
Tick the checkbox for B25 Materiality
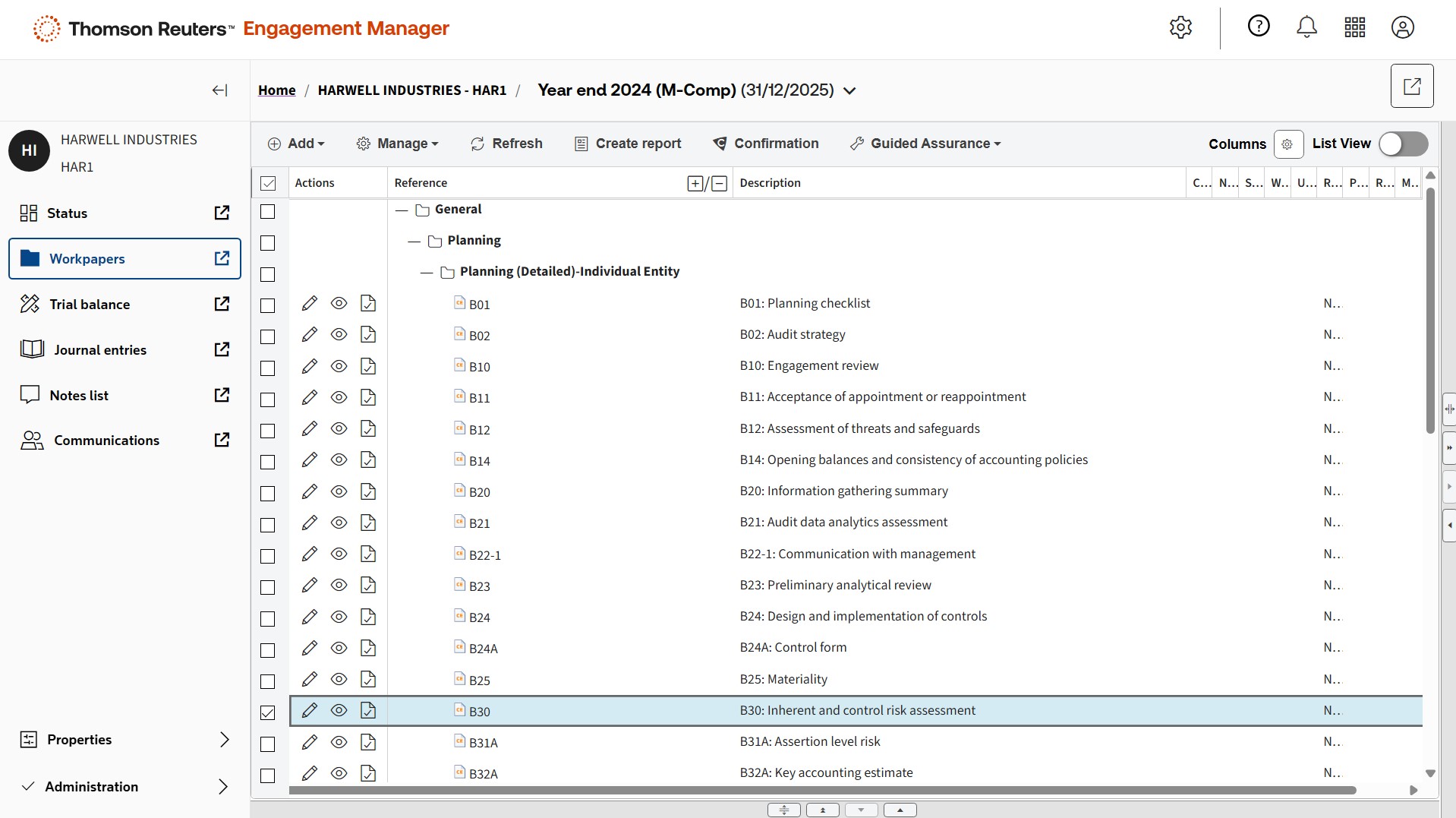point(268,681)
